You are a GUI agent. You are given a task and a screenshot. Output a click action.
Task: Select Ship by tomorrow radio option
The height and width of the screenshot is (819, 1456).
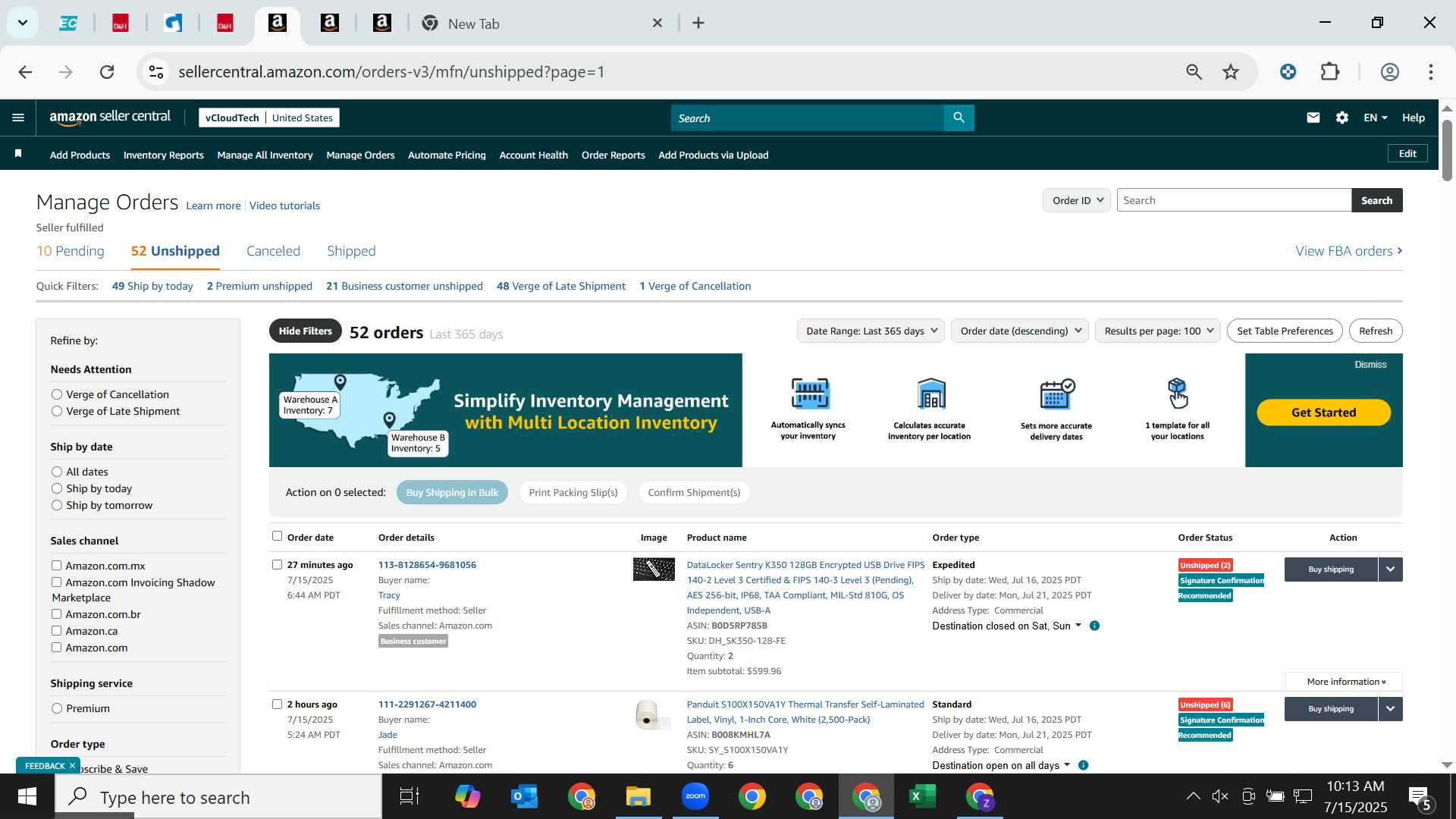57,505
